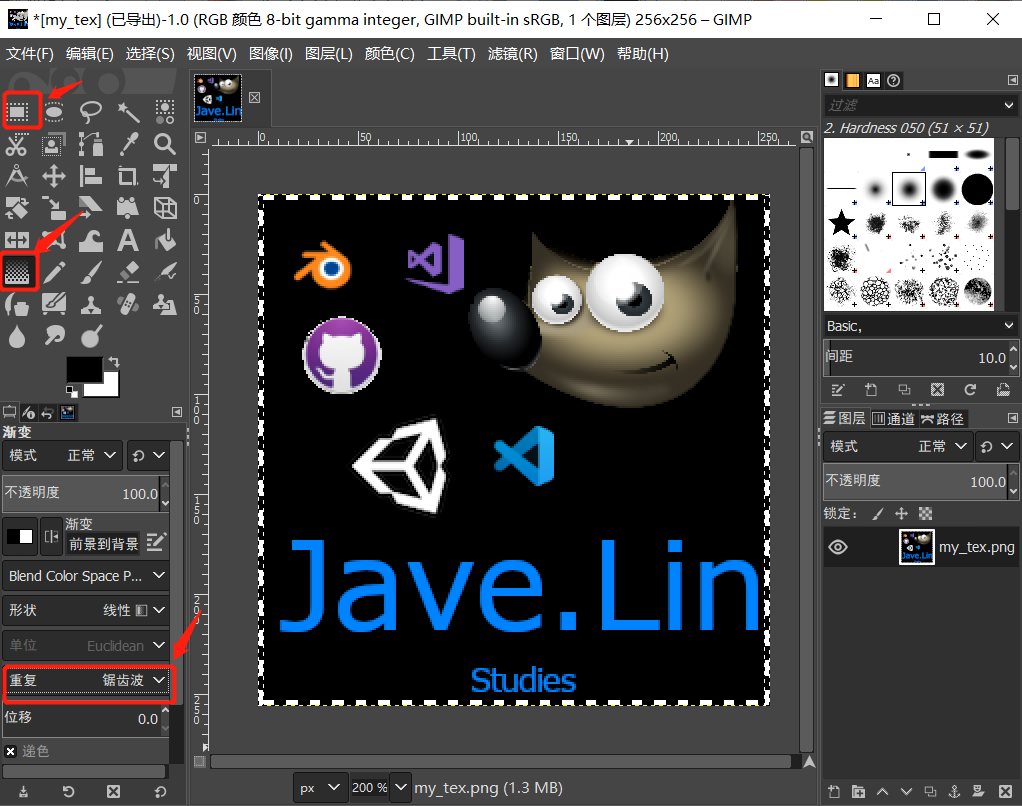Open the 滤镜(R) filters menu
This screenshot has height=806, width=1022.
512,54
